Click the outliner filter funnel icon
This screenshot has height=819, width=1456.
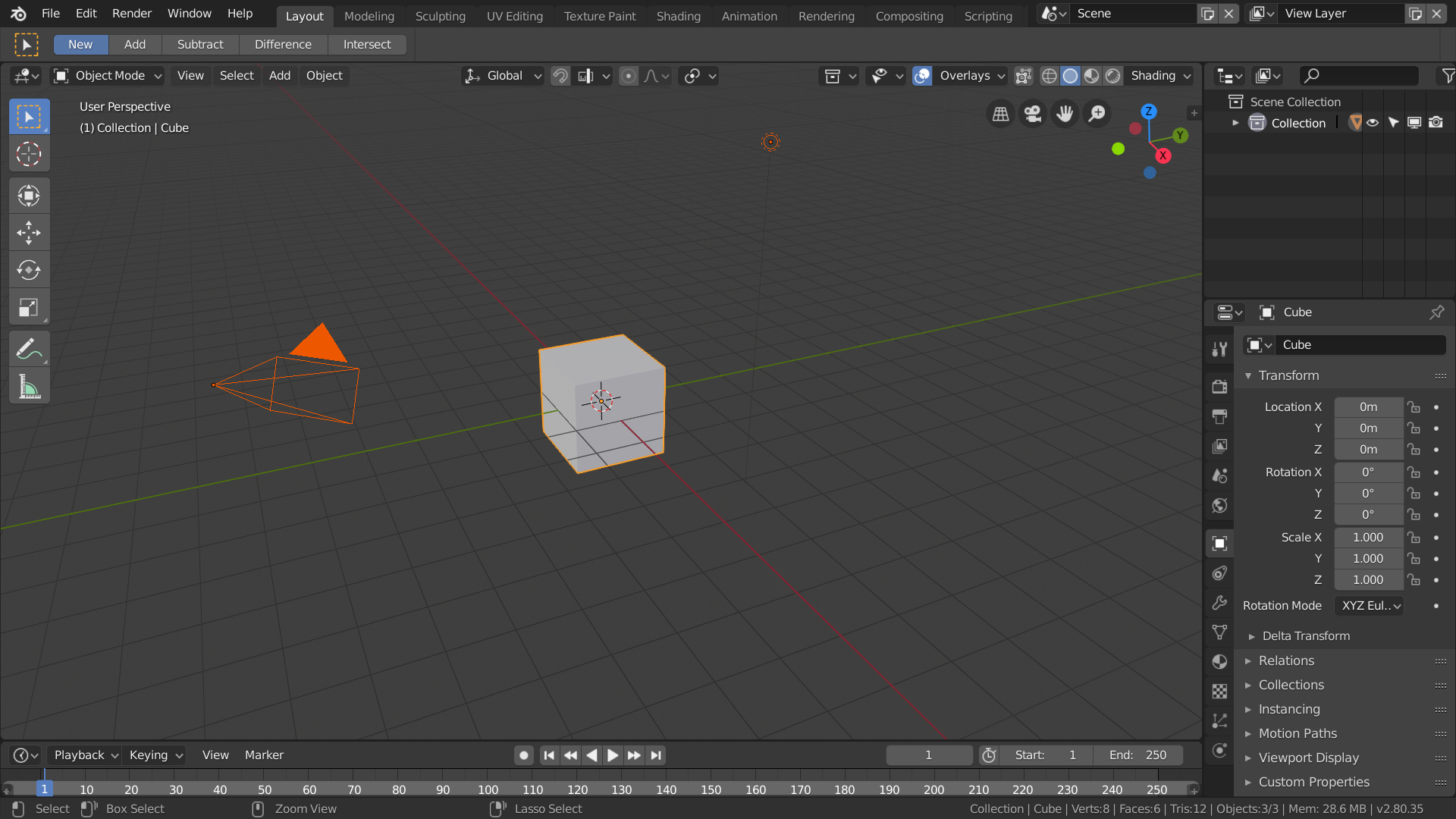[1448, 76]
